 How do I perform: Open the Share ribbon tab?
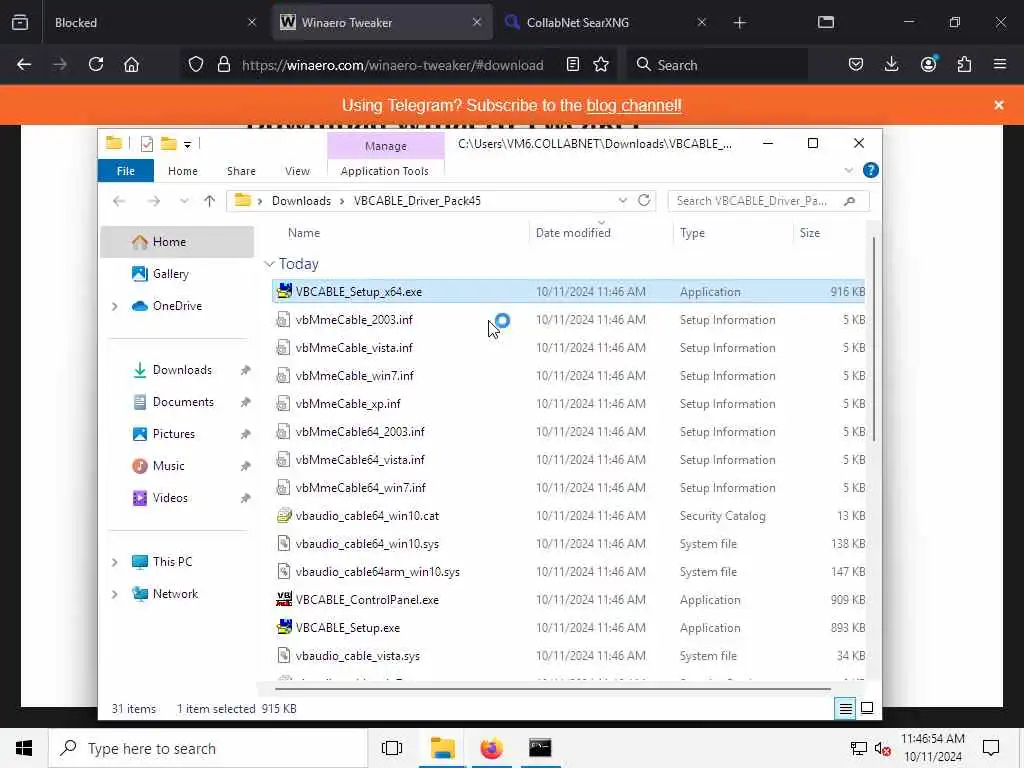pos(241,170)
